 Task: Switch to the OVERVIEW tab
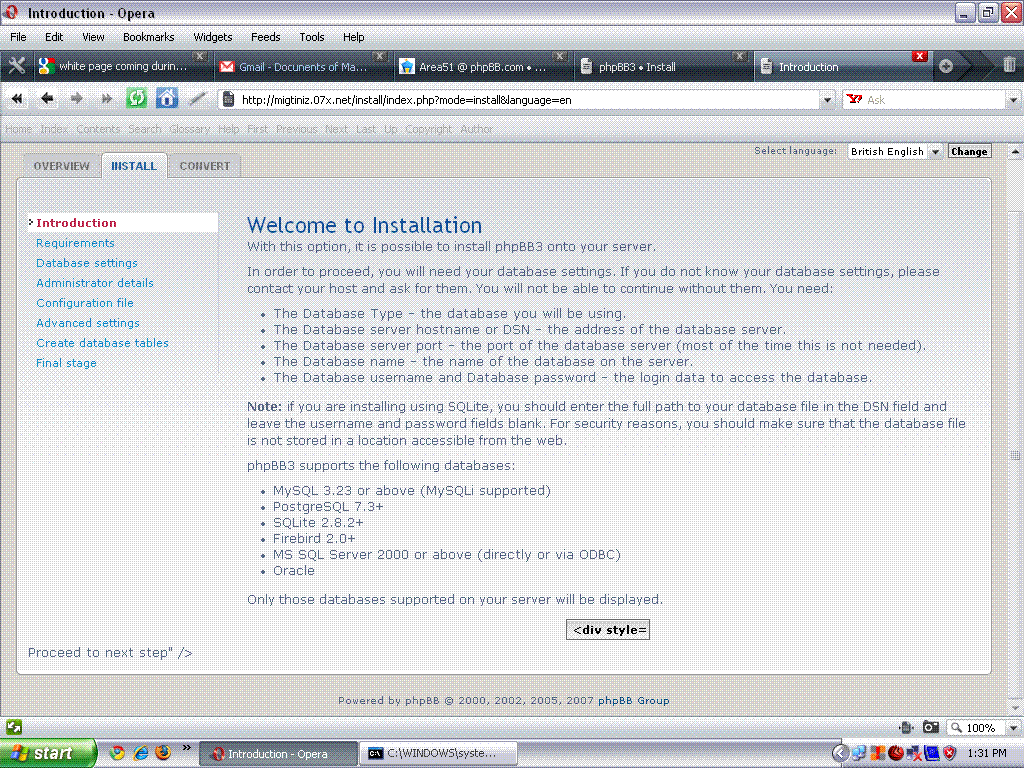click(61, 166)
